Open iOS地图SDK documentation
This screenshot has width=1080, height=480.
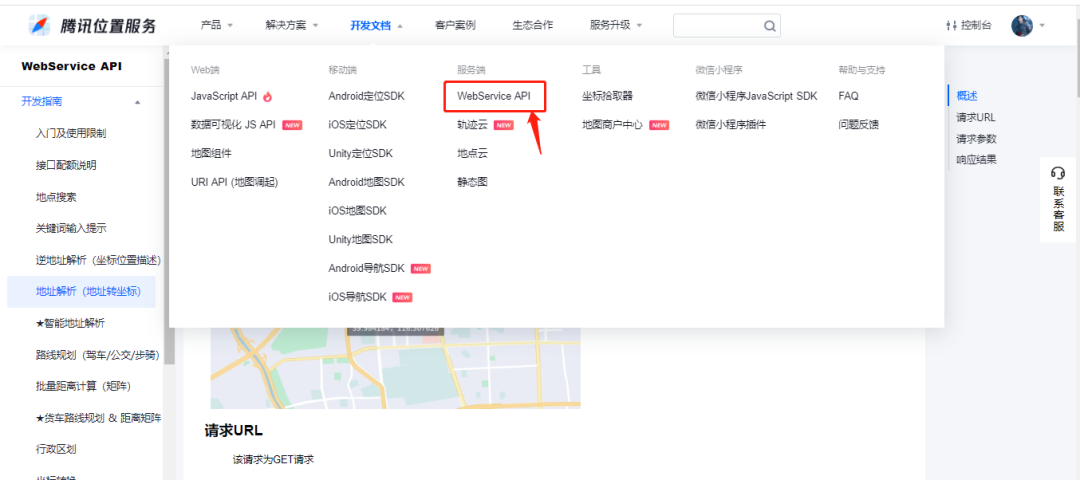click(x=357, y=211)
